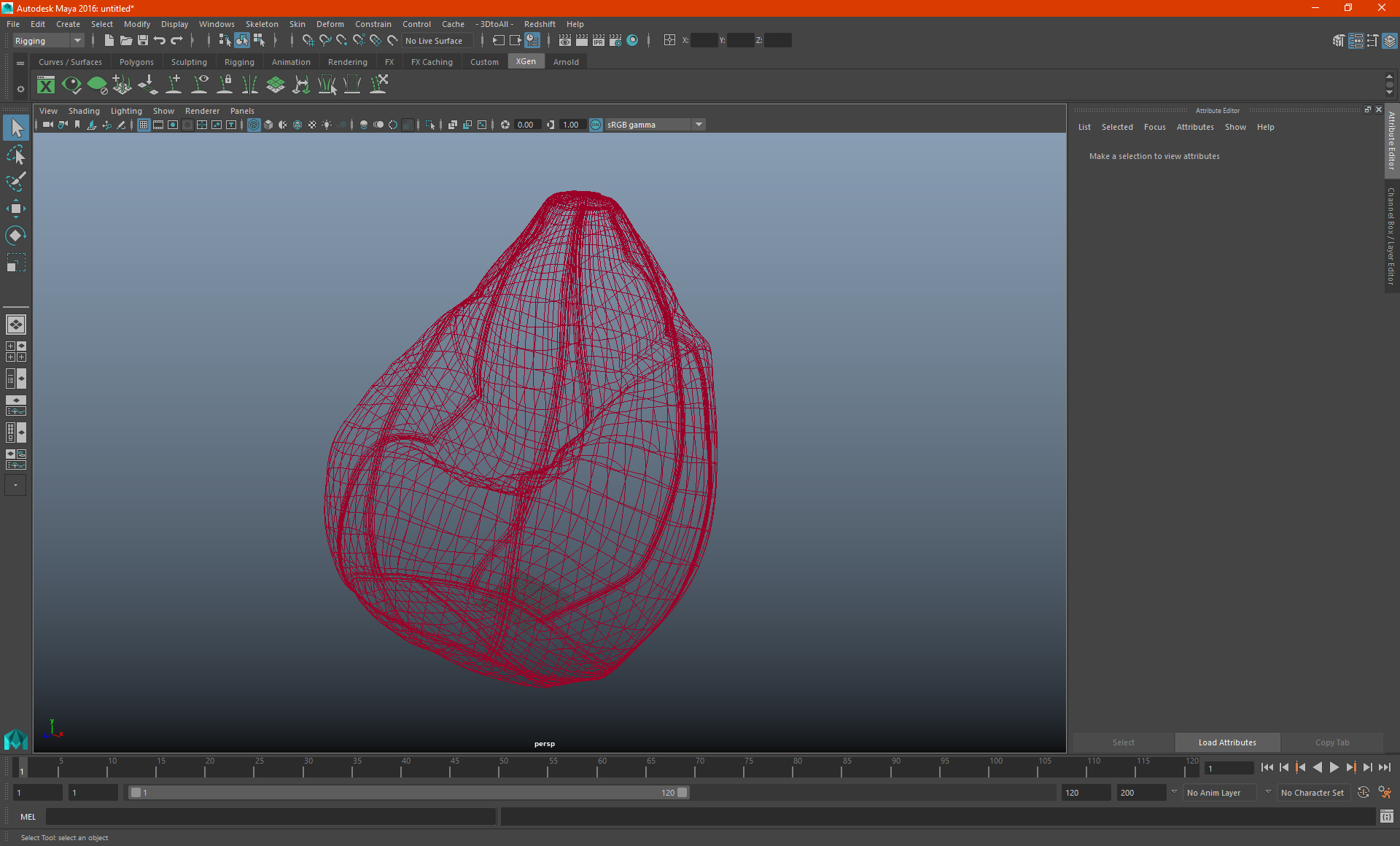Click the XGen clear preview icon

pos(97,85)
